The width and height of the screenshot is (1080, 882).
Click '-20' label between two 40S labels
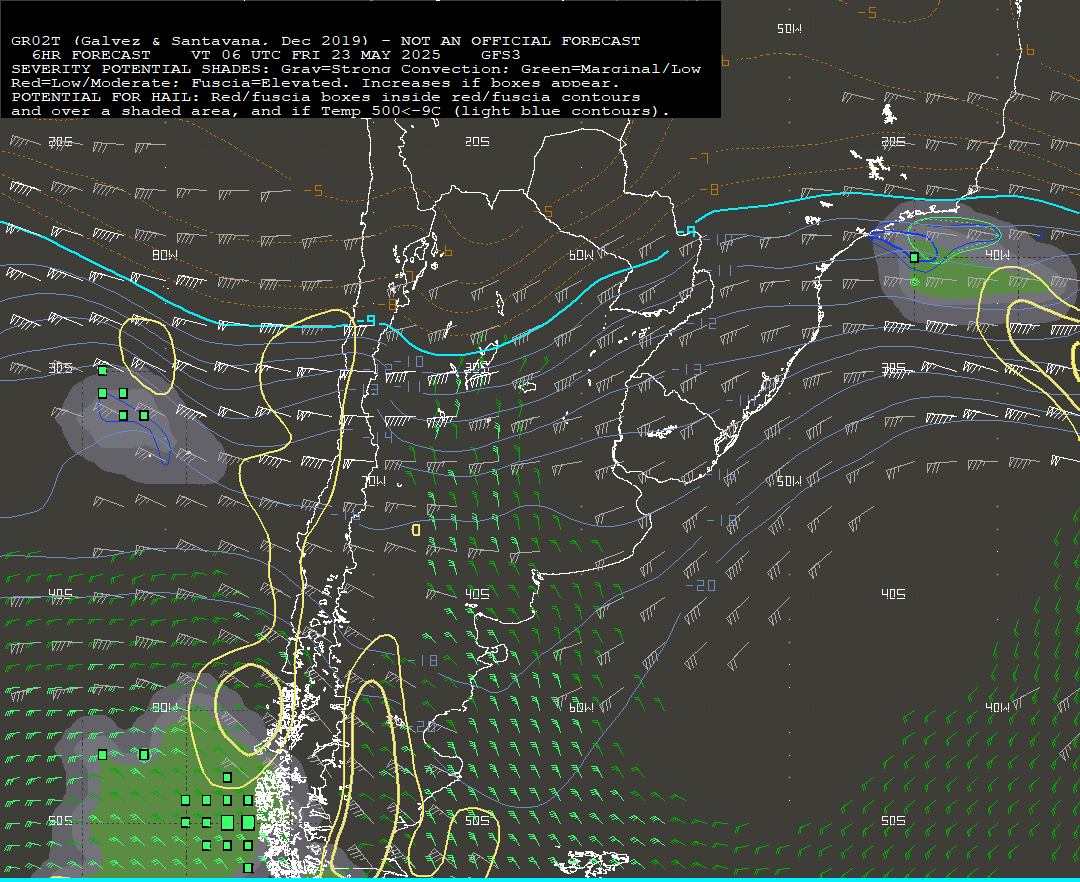coord(701,585)
